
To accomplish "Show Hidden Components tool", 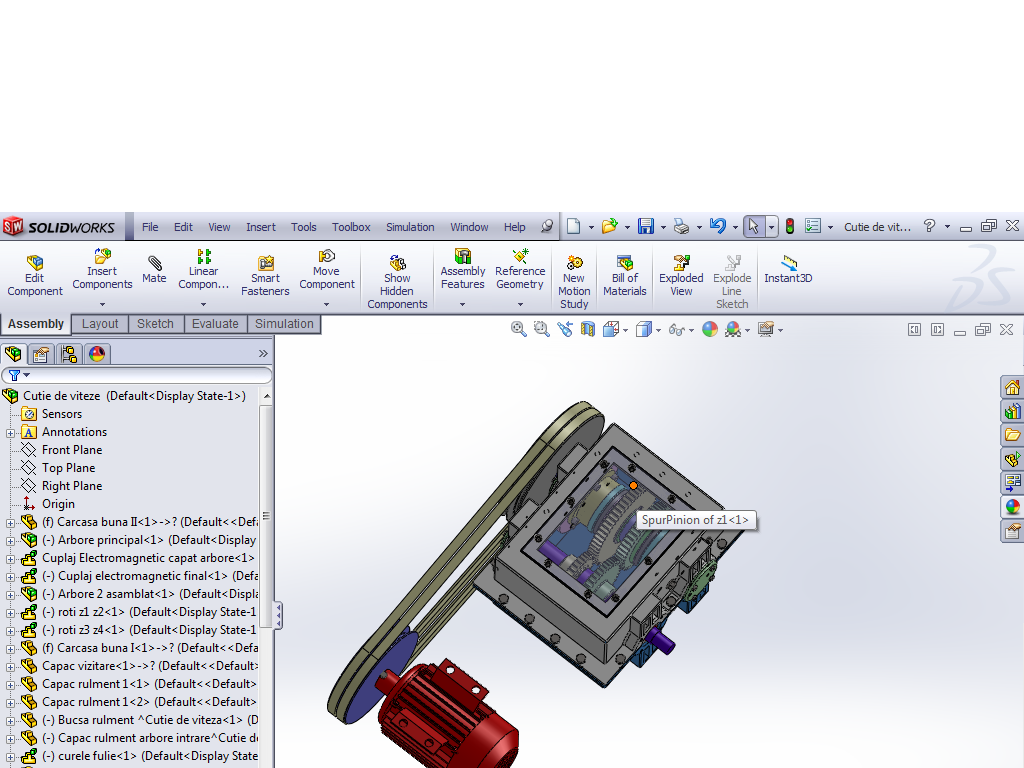I will (x=397, y=282).
